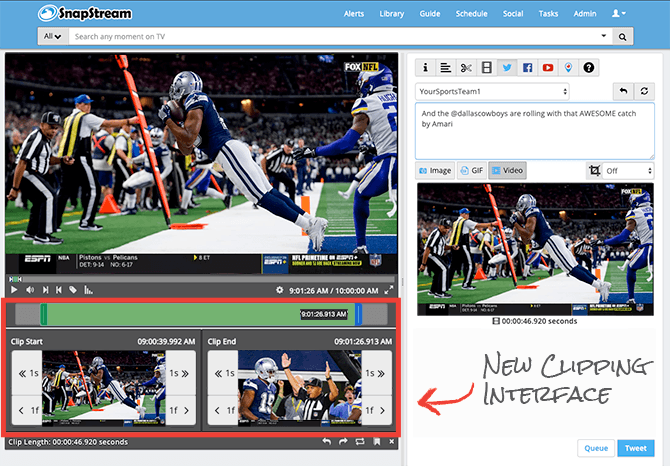This screenshot has height=466, width=670.
Task: Open the Facebook sharing tab
Action: point(527,68)
